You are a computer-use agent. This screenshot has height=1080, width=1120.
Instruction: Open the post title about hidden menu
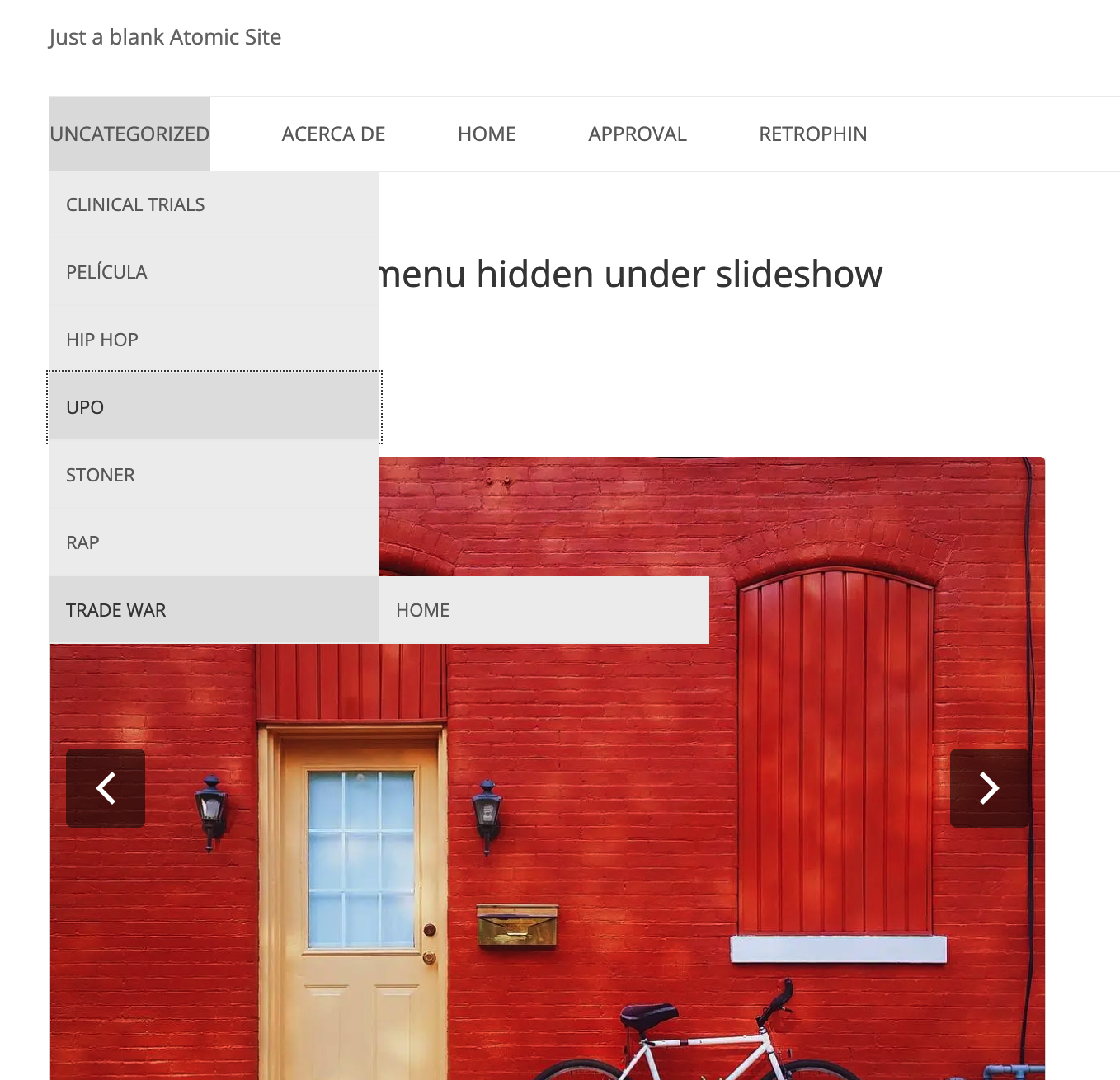(631, 274)
